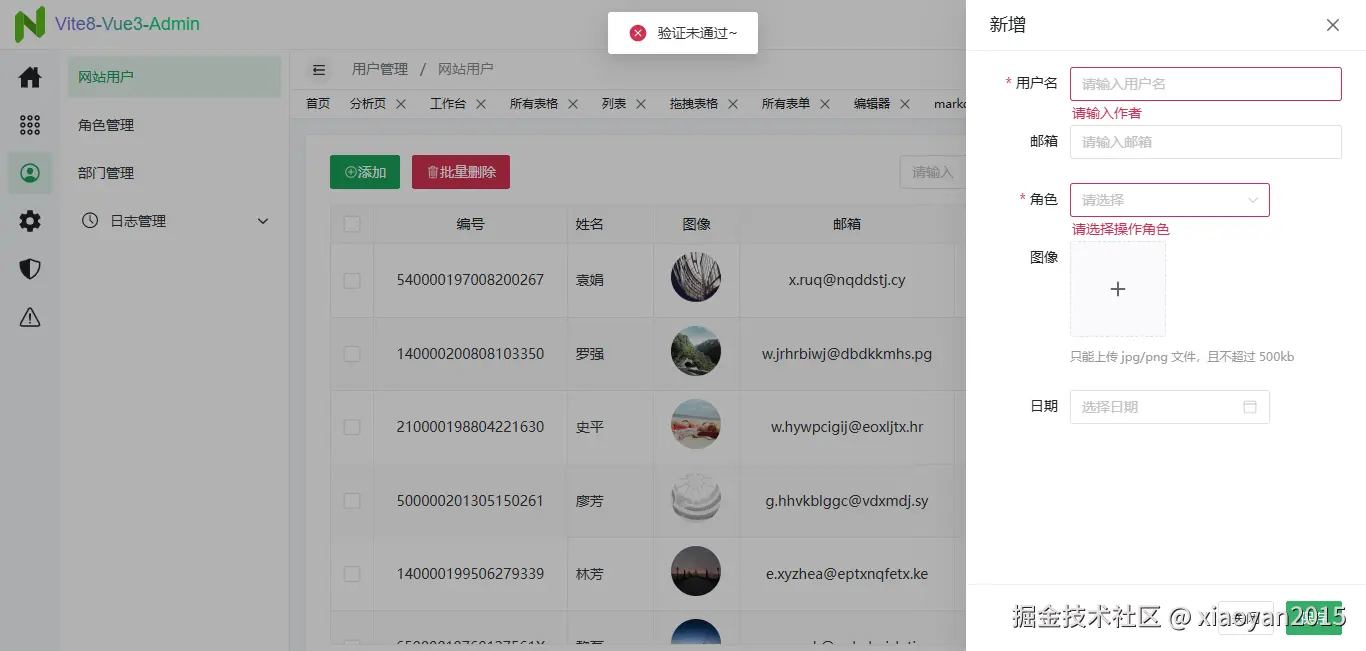Viewport: 1366px width, 651px height.
Task: Check the row checkbox for 廖芳
Action: point(352,501)
